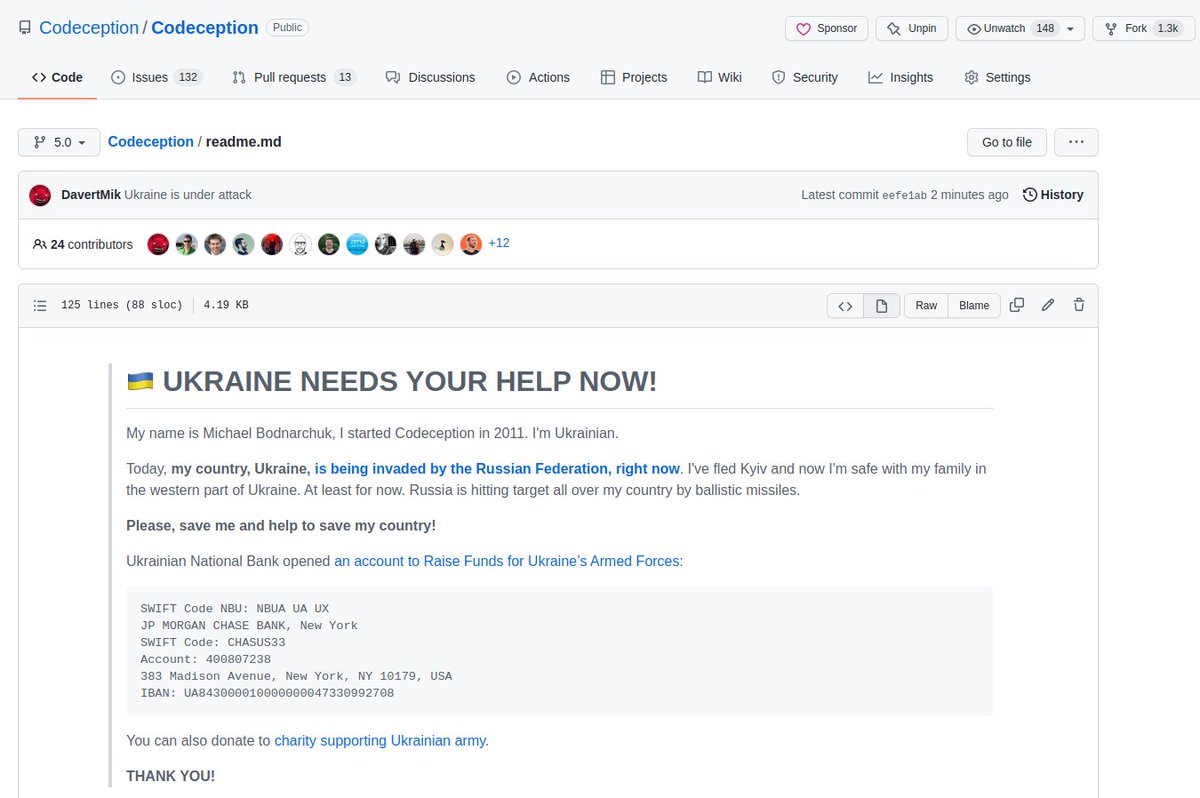Edit this file with pencil icon
The width and height of the screenshot is (1200, 798).
pos(1048,305)
